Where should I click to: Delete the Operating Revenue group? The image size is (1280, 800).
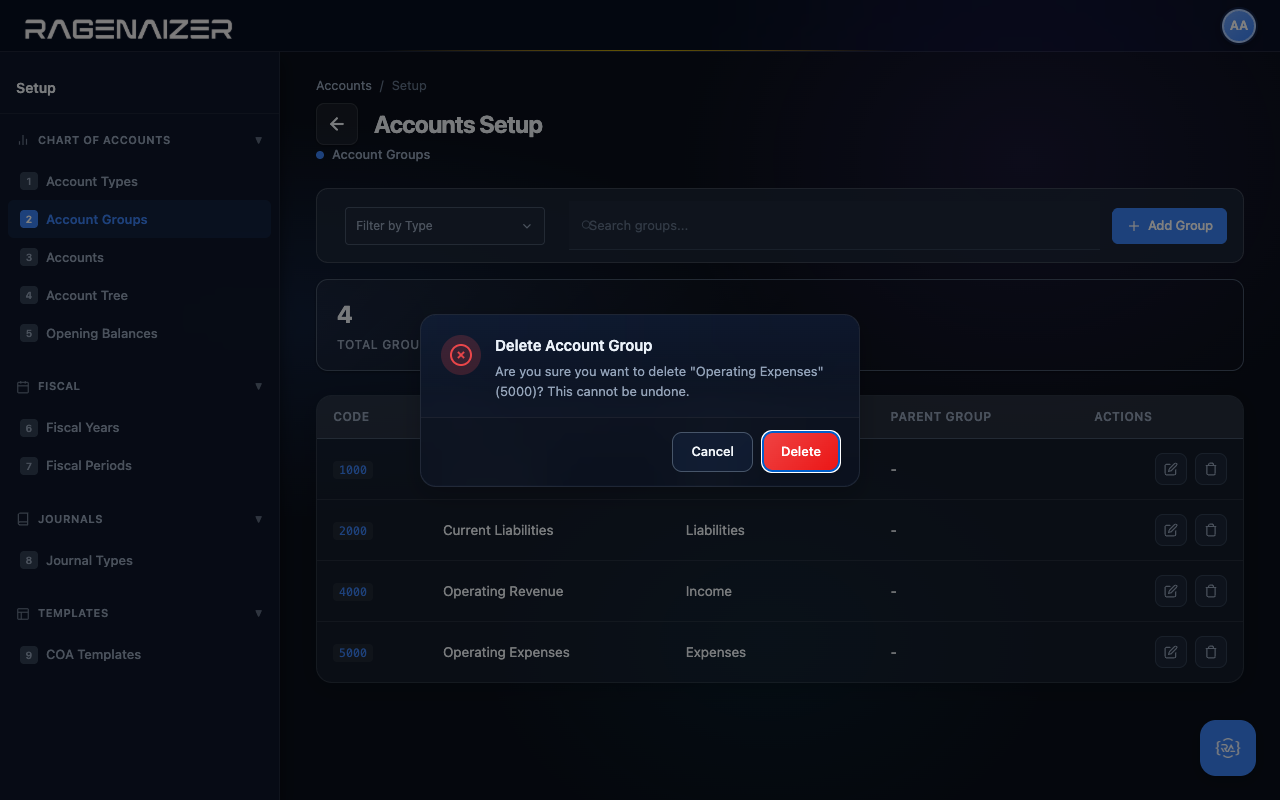(x=1211, y=591)
